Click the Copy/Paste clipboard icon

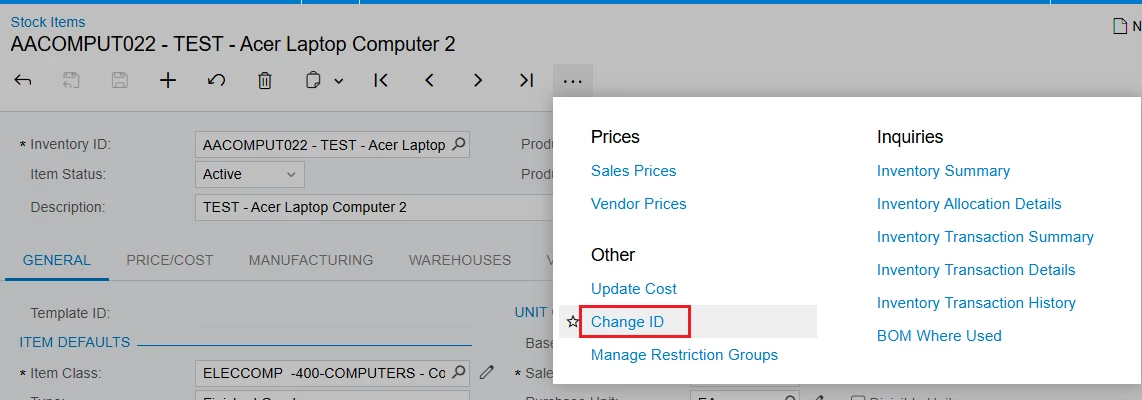[313, 80]
